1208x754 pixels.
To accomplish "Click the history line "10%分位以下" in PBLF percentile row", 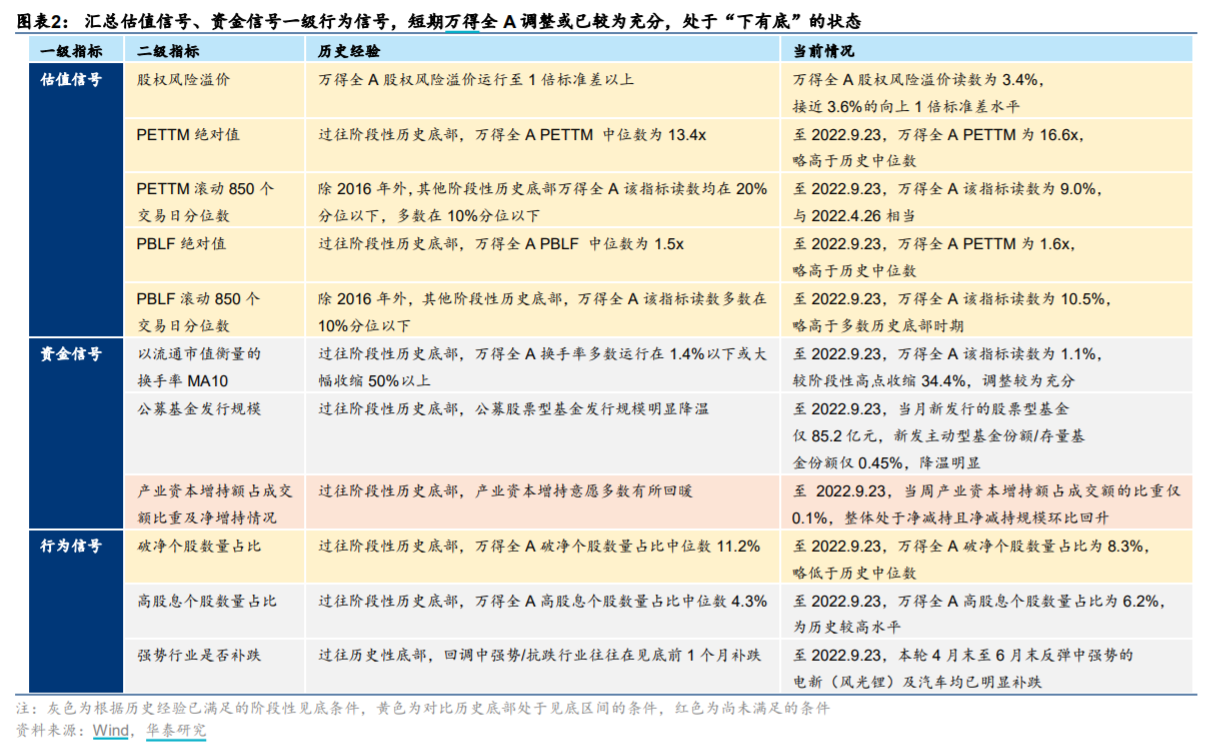I will click(365, 325).
